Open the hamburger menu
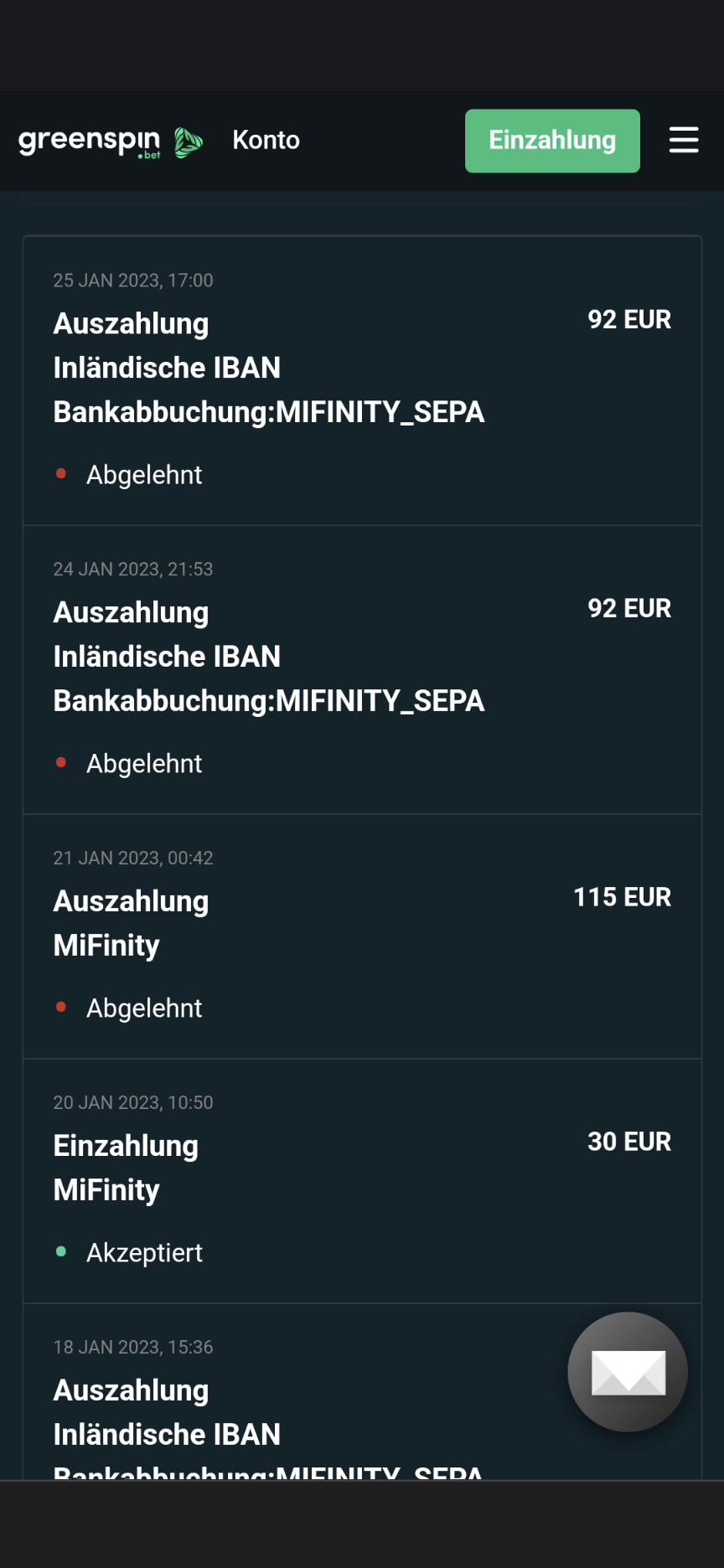Viewport: 724px width, 1568px height. [684, 140]
